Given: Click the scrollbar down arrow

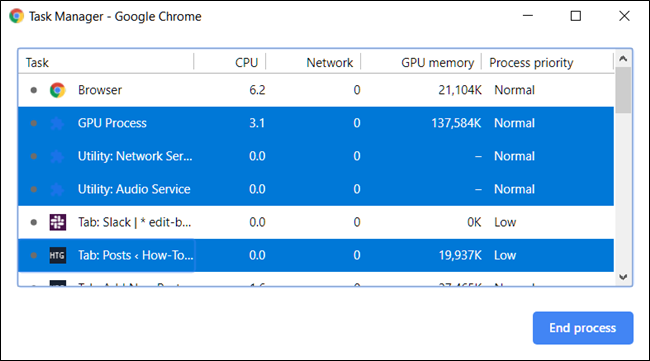Looking at the screenshot, I should coord(623,277).
